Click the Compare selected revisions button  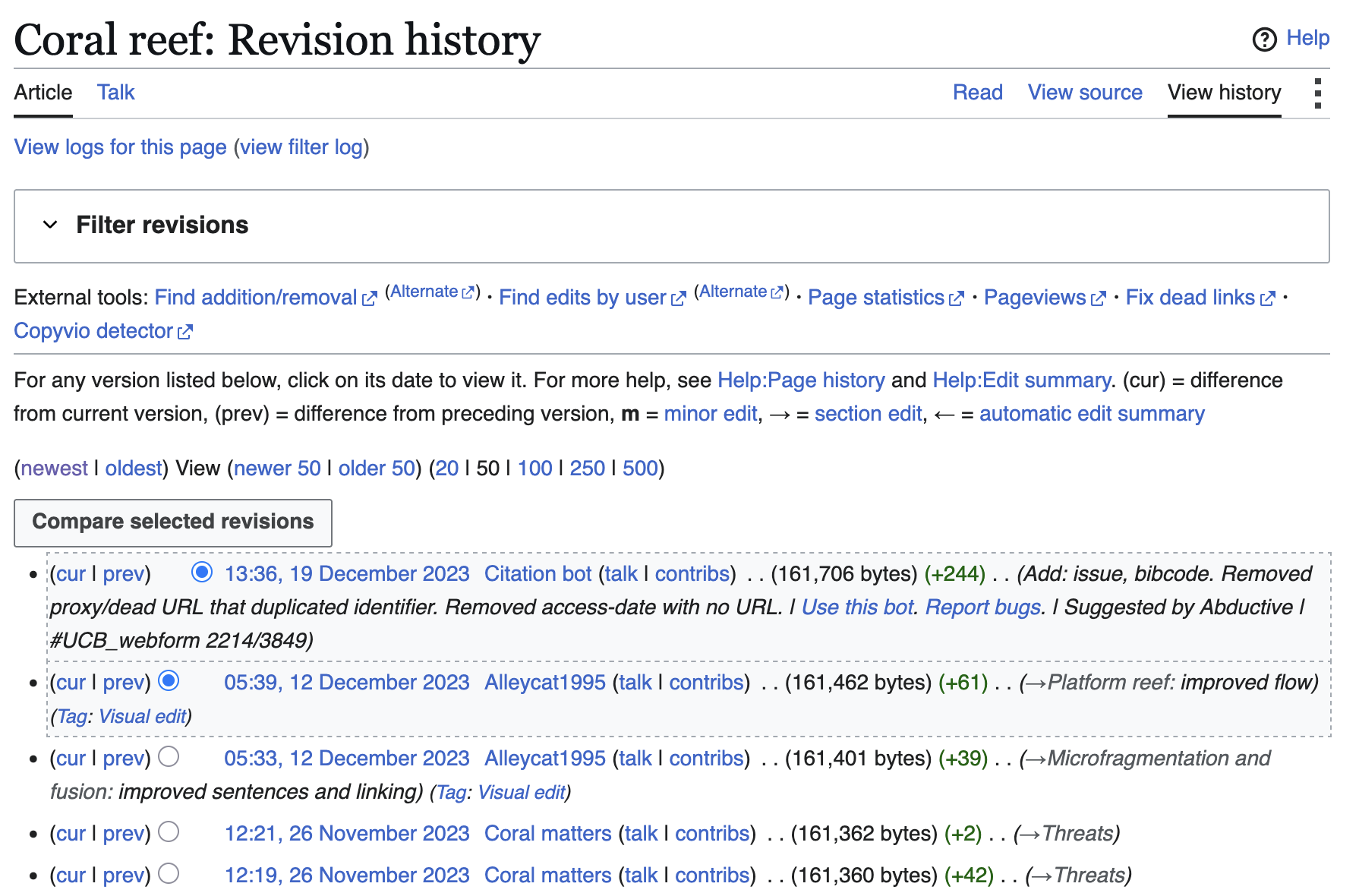[173, 522]
